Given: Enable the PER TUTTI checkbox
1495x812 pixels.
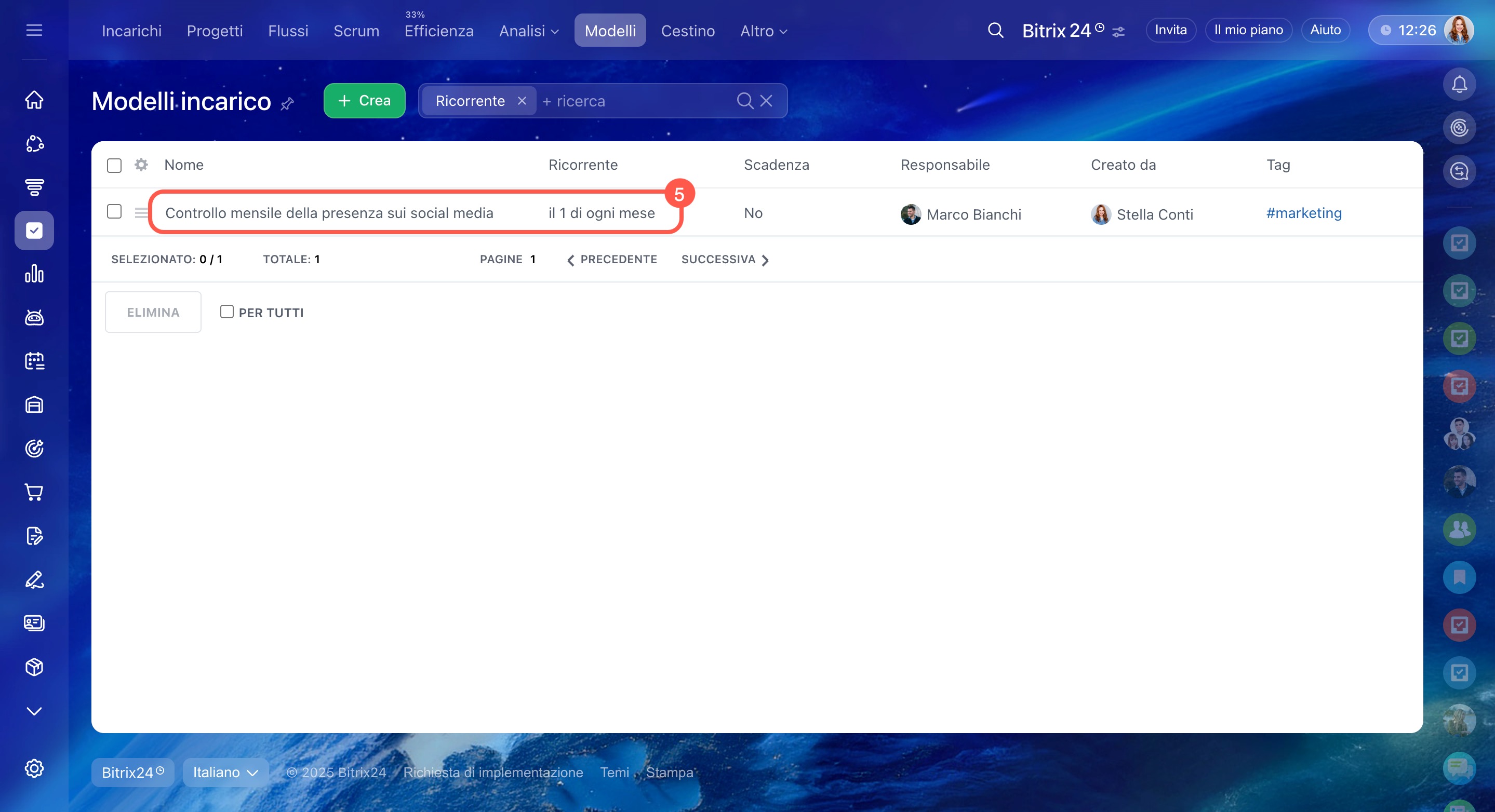Looking at the screenshot, I should (227, 312).
